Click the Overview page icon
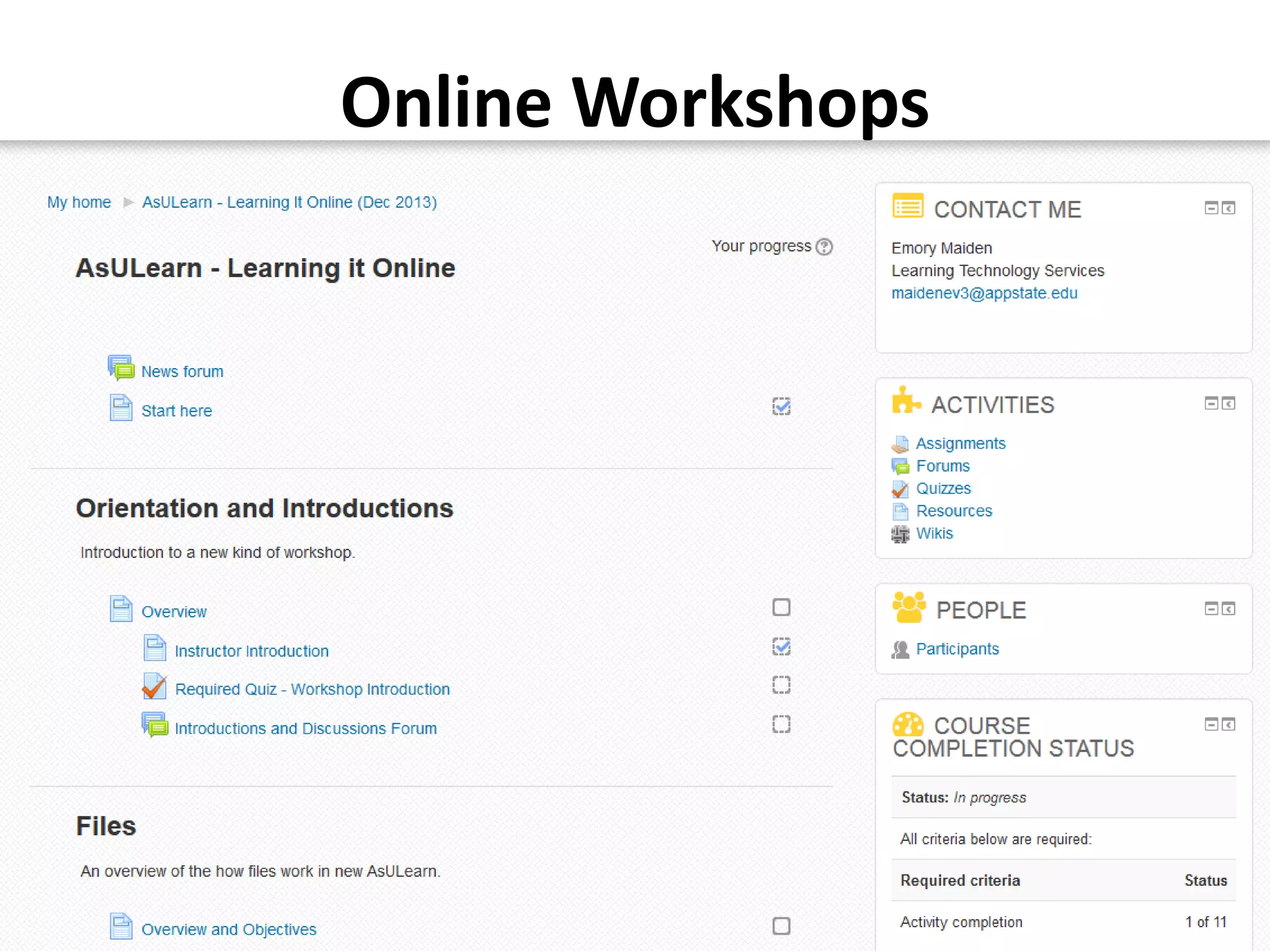 click(121, 609)
